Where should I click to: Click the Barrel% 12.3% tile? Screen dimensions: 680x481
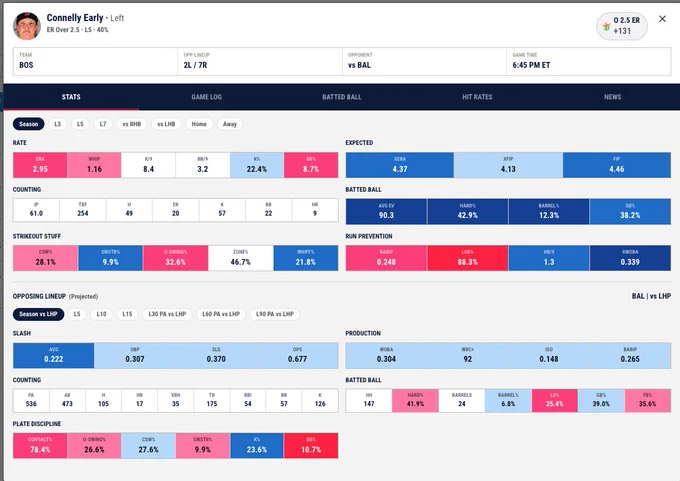tap(549, 211)
